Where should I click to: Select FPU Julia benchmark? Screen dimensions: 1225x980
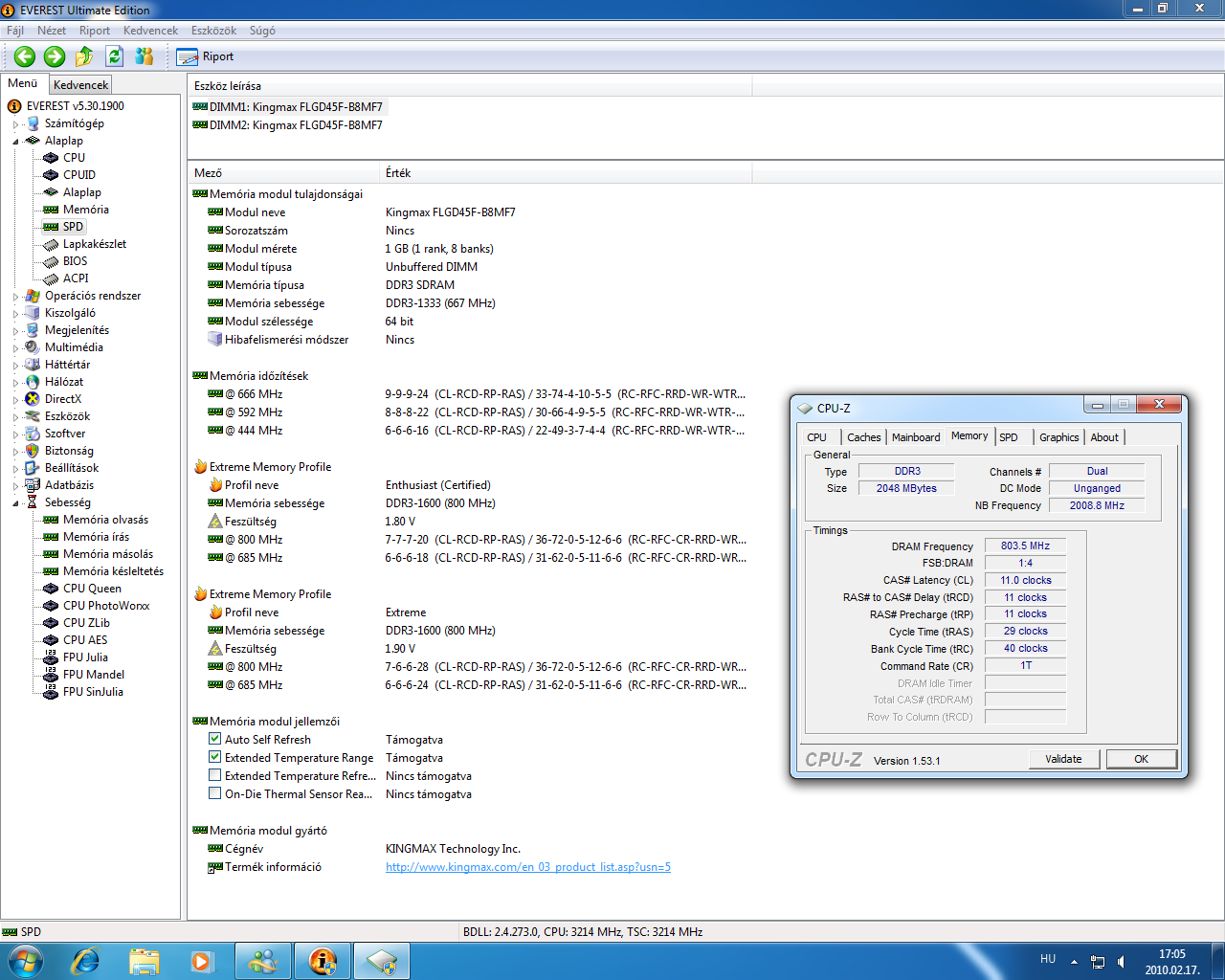pos(85,657)
